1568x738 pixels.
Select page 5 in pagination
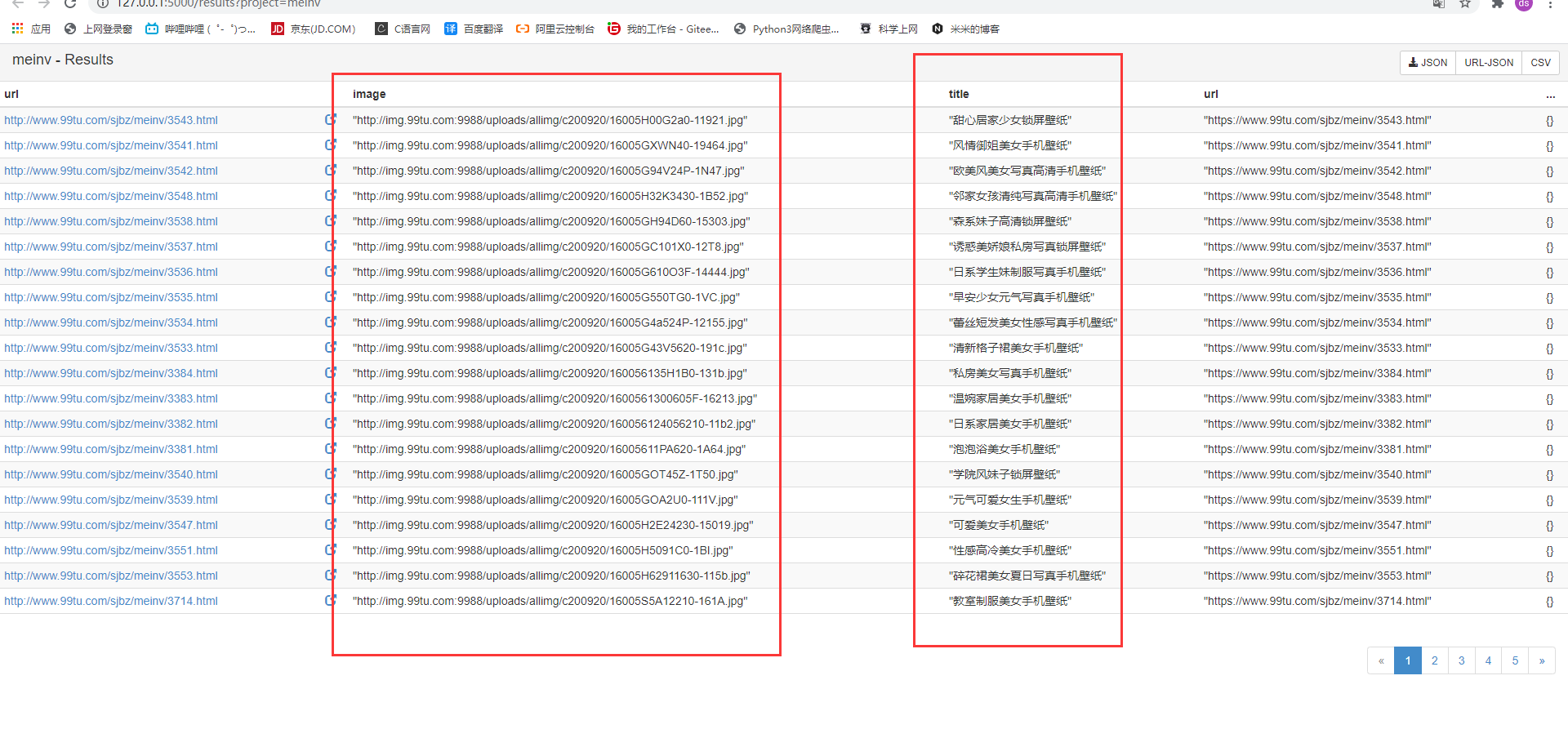[x=1515, y=660]
